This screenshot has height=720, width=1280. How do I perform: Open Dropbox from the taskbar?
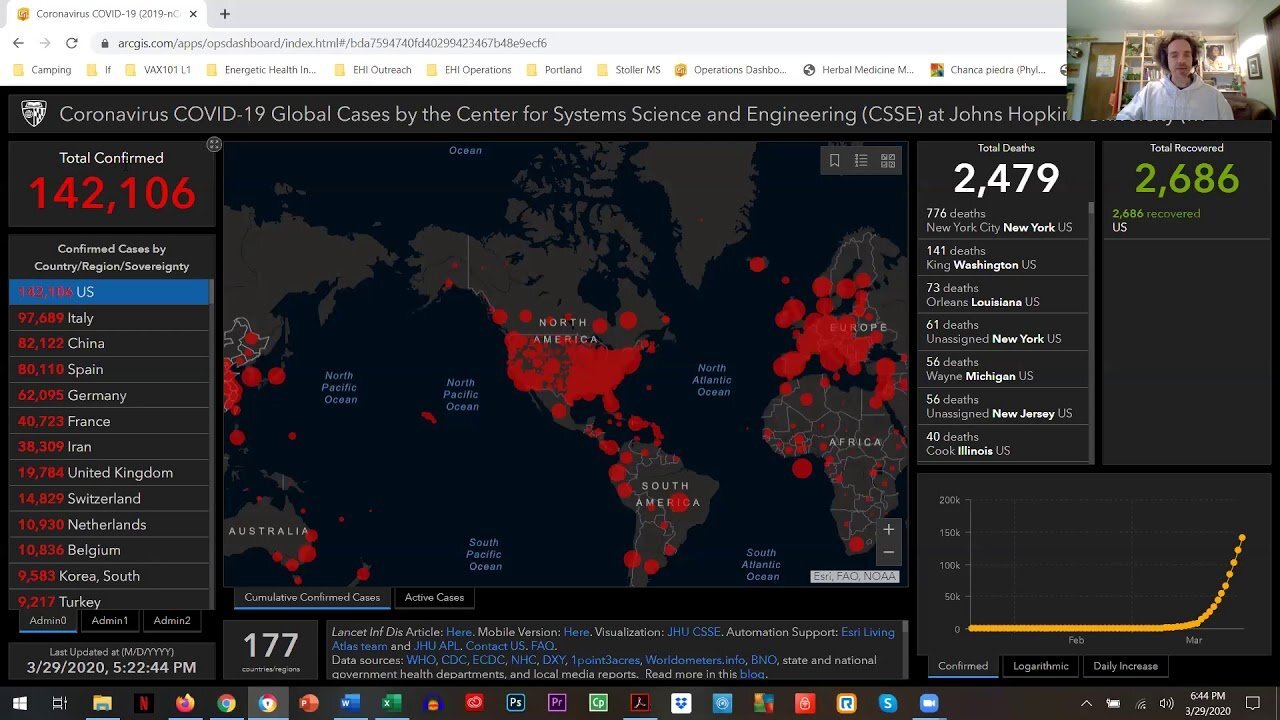tap(681, 703)
